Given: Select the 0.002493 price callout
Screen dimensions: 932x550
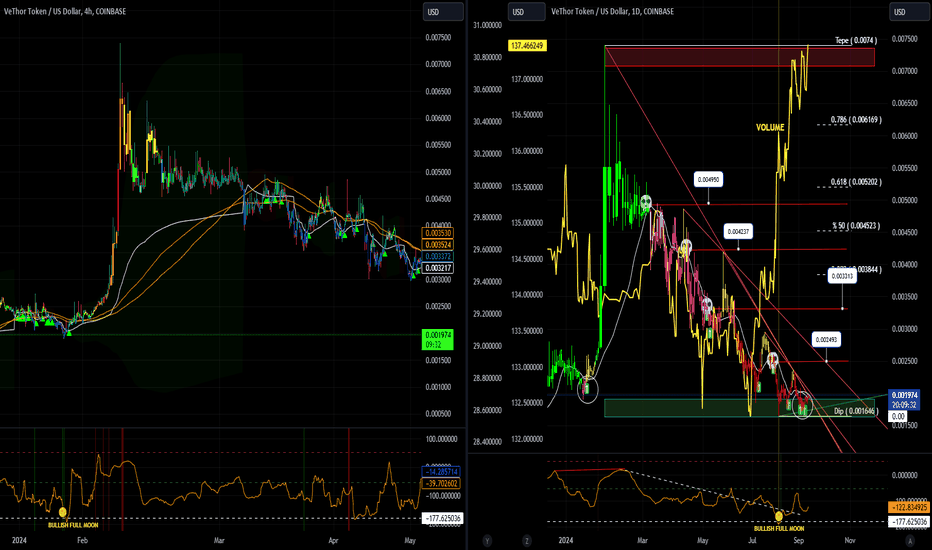Looking at the screenshot, I should 826,340.
